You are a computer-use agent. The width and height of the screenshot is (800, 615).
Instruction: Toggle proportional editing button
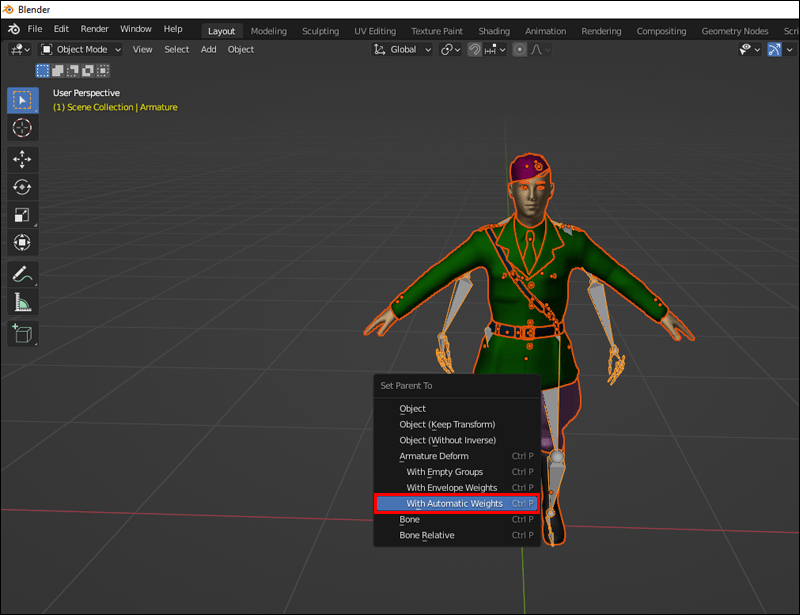pos(520,49)
